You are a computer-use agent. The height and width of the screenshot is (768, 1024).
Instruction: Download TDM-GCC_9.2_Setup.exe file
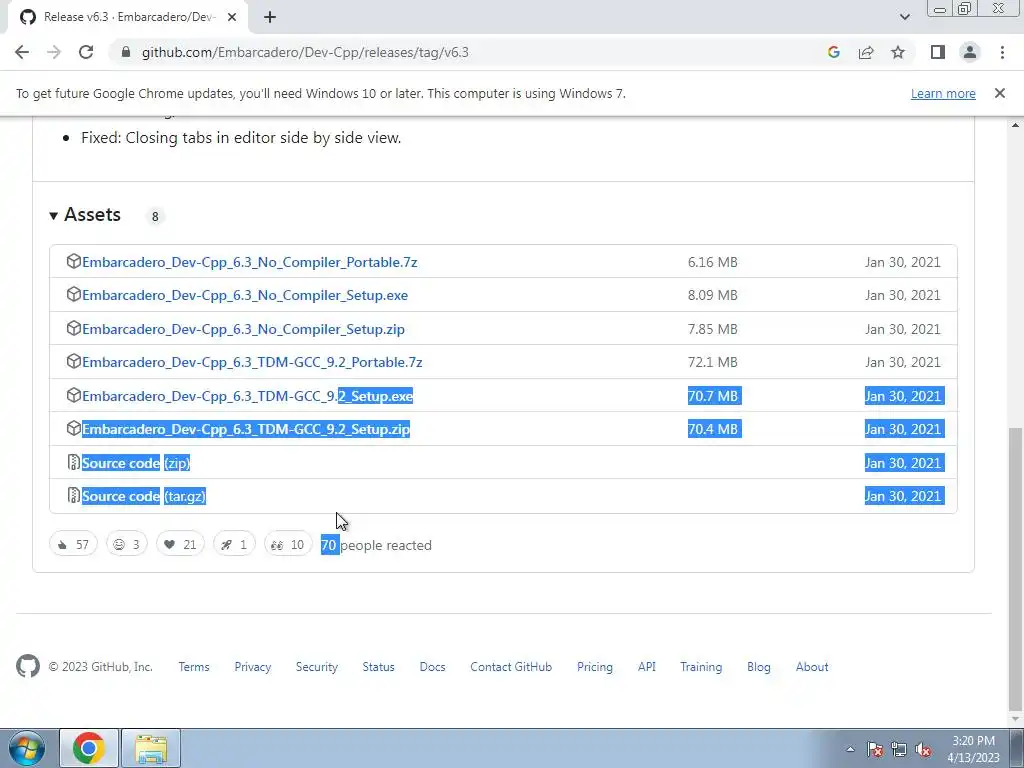click(248, 396)
